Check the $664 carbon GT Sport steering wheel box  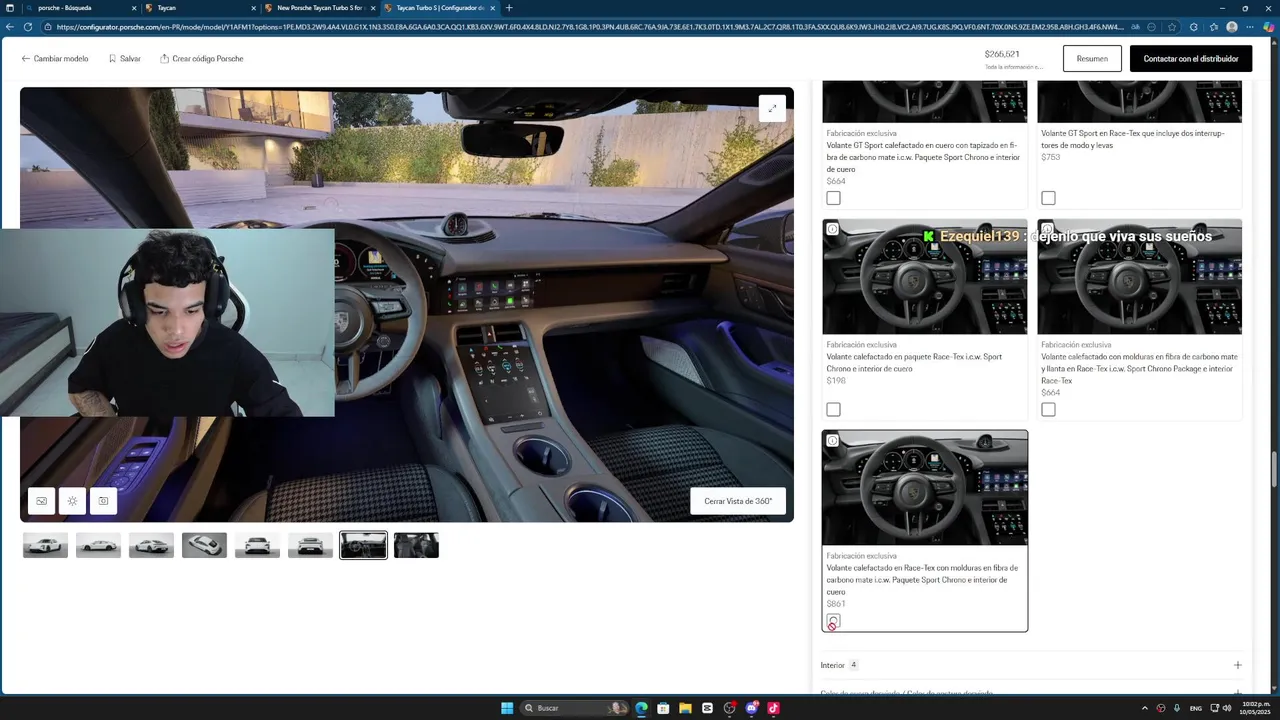click(x=833, y=198)
